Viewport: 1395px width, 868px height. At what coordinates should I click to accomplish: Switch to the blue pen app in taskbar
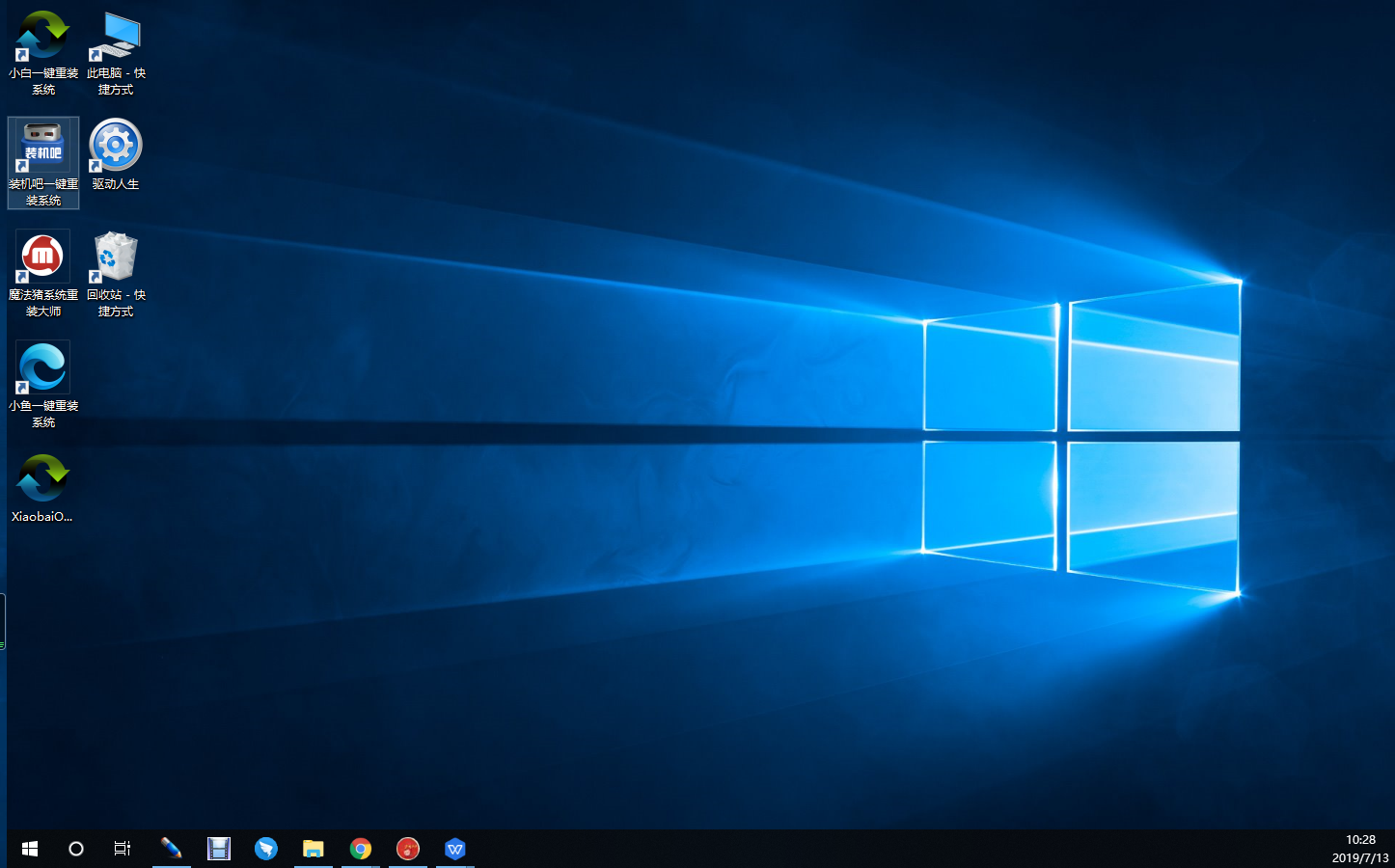172,849
